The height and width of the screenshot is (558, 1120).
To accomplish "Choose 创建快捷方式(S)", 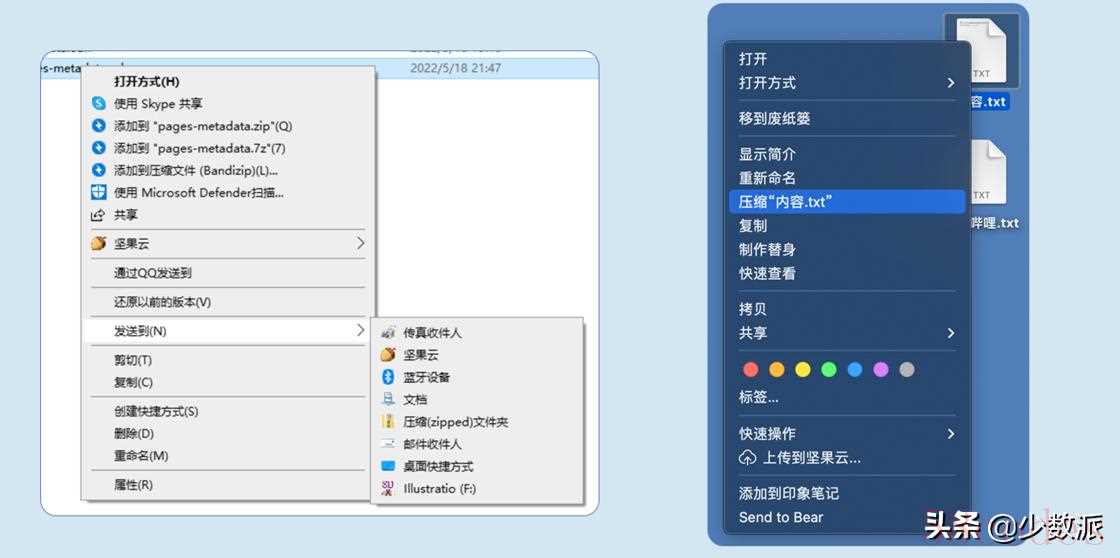I will click(x=156, y=412).
